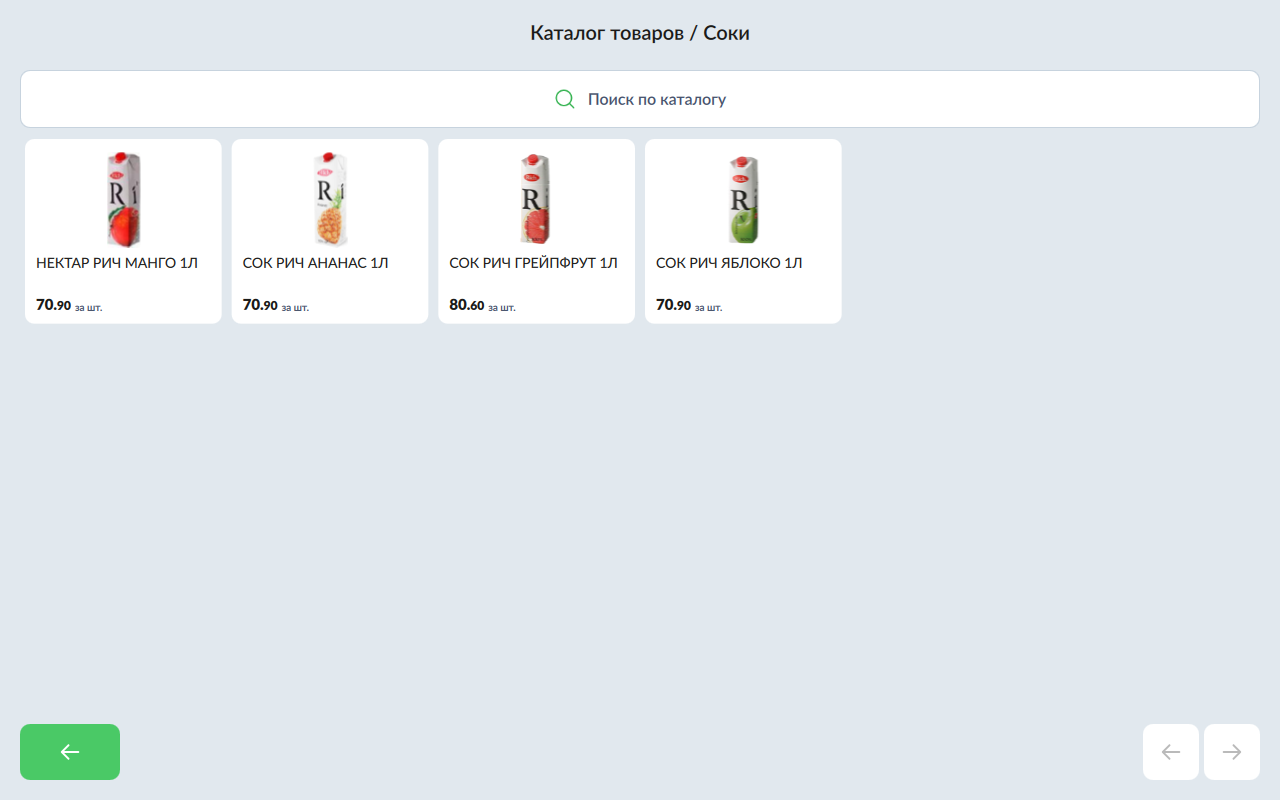This screenshot has width=1280, height=800.
Task: Select the grapefruit juice carton image
Action: point(536,199)
